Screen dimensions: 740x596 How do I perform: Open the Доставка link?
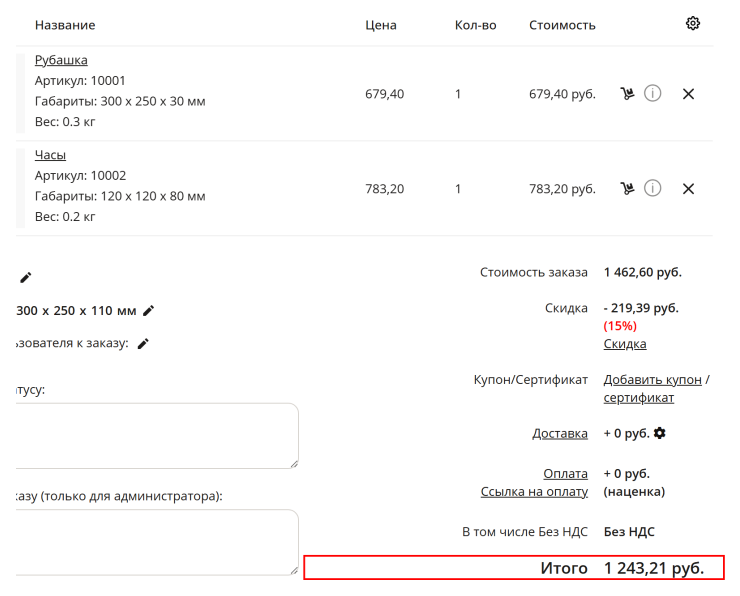[x=560, y=433]
